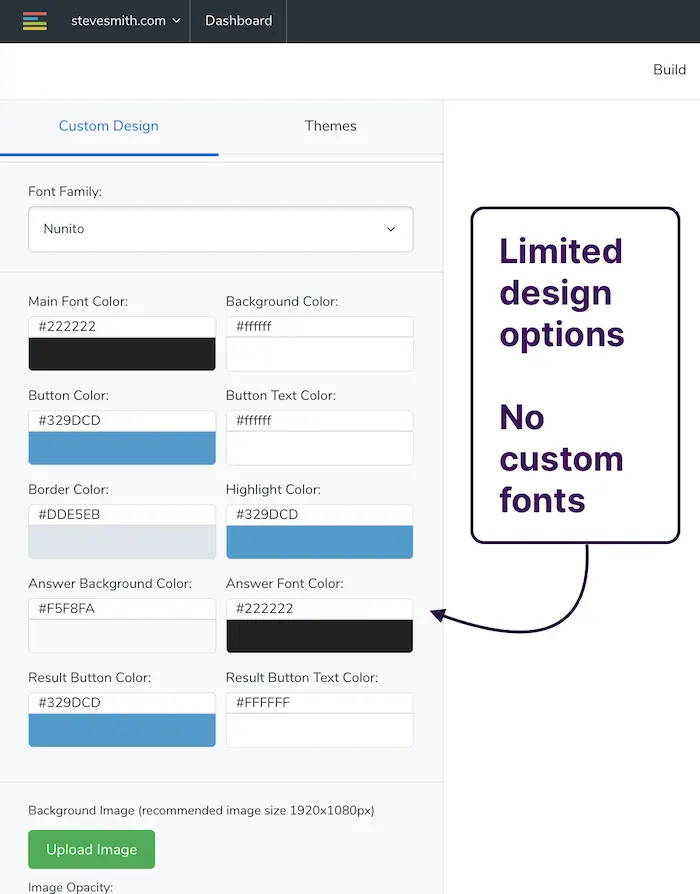Viewport: 700px width, 894px height.
Task: Select the Result Button Color blue swatch
Action: click(121, 729)
